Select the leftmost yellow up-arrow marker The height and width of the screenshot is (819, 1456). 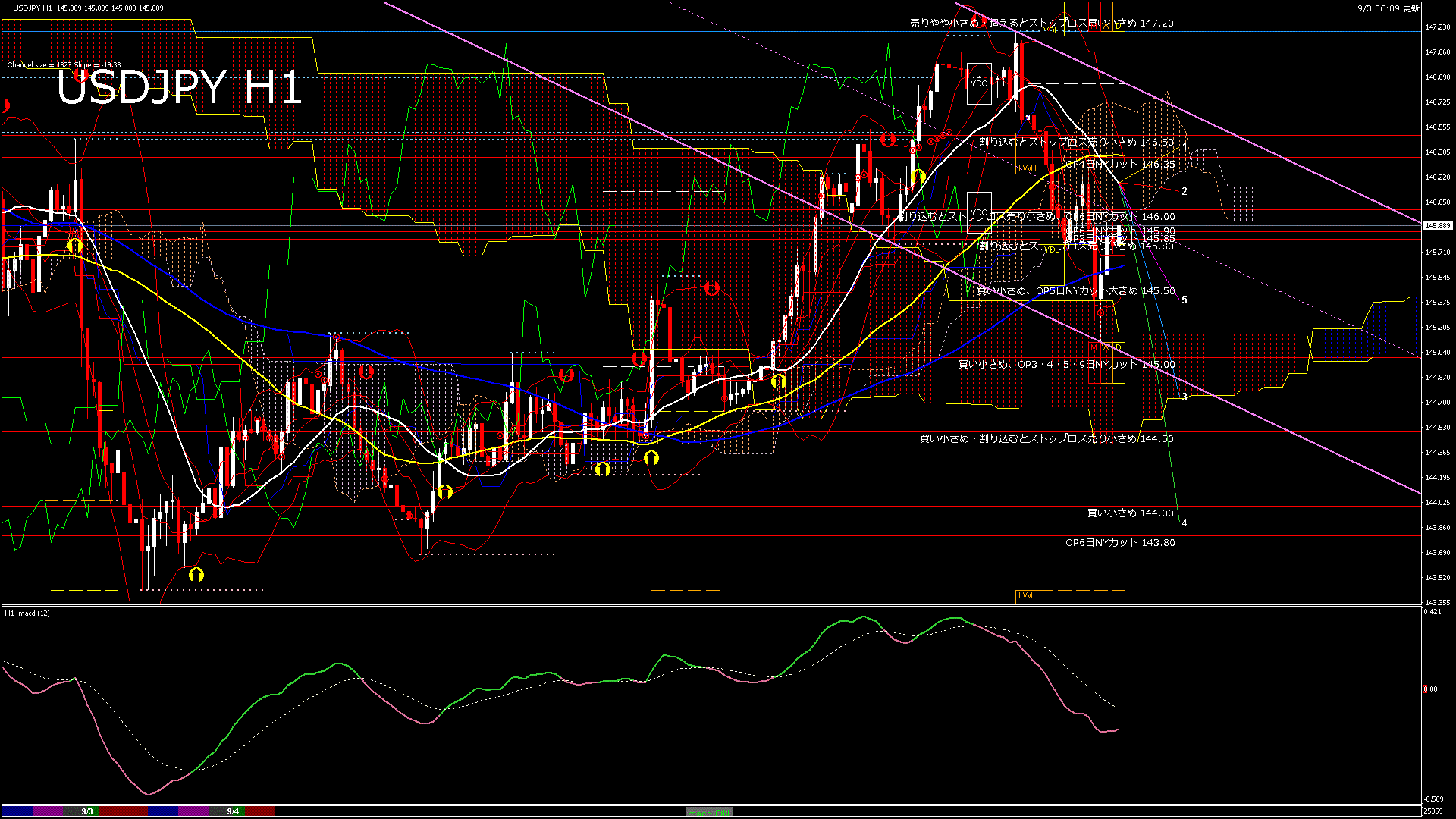(x=74, y=245)
